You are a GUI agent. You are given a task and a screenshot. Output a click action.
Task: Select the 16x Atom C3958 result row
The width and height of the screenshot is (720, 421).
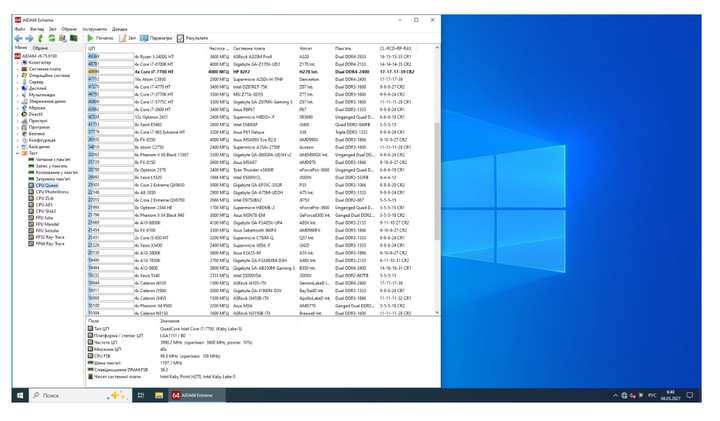259,79
